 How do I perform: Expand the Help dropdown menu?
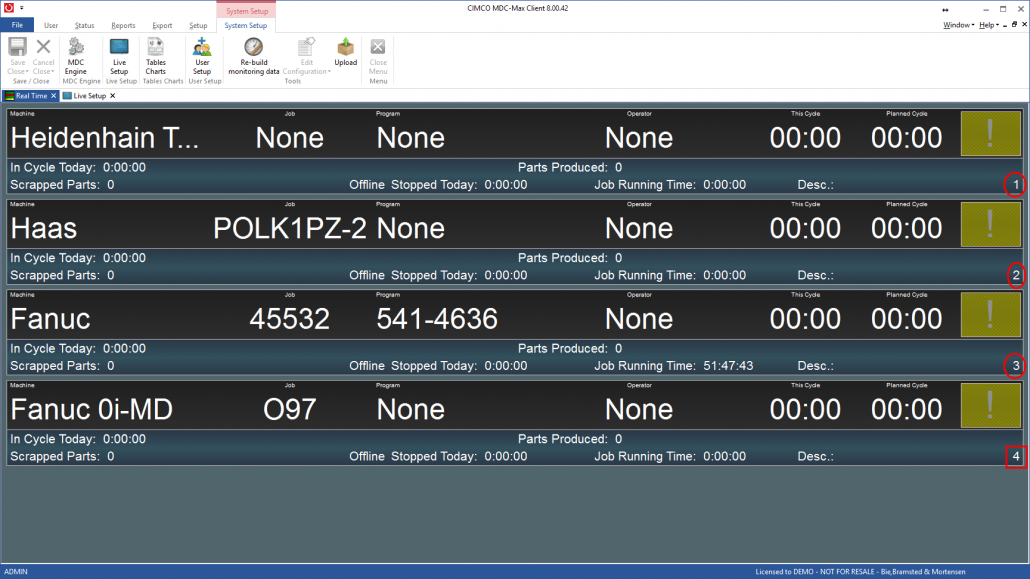coord(987,25)
